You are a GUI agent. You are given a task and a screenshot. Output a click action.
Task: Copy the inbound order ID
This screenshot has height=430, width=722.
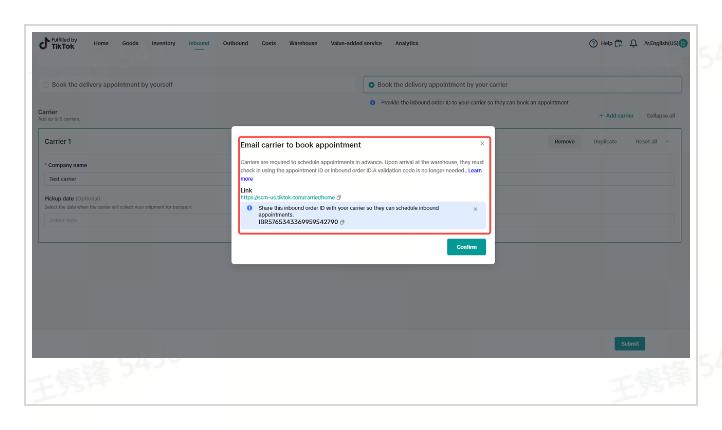click(x=342, y=222)
